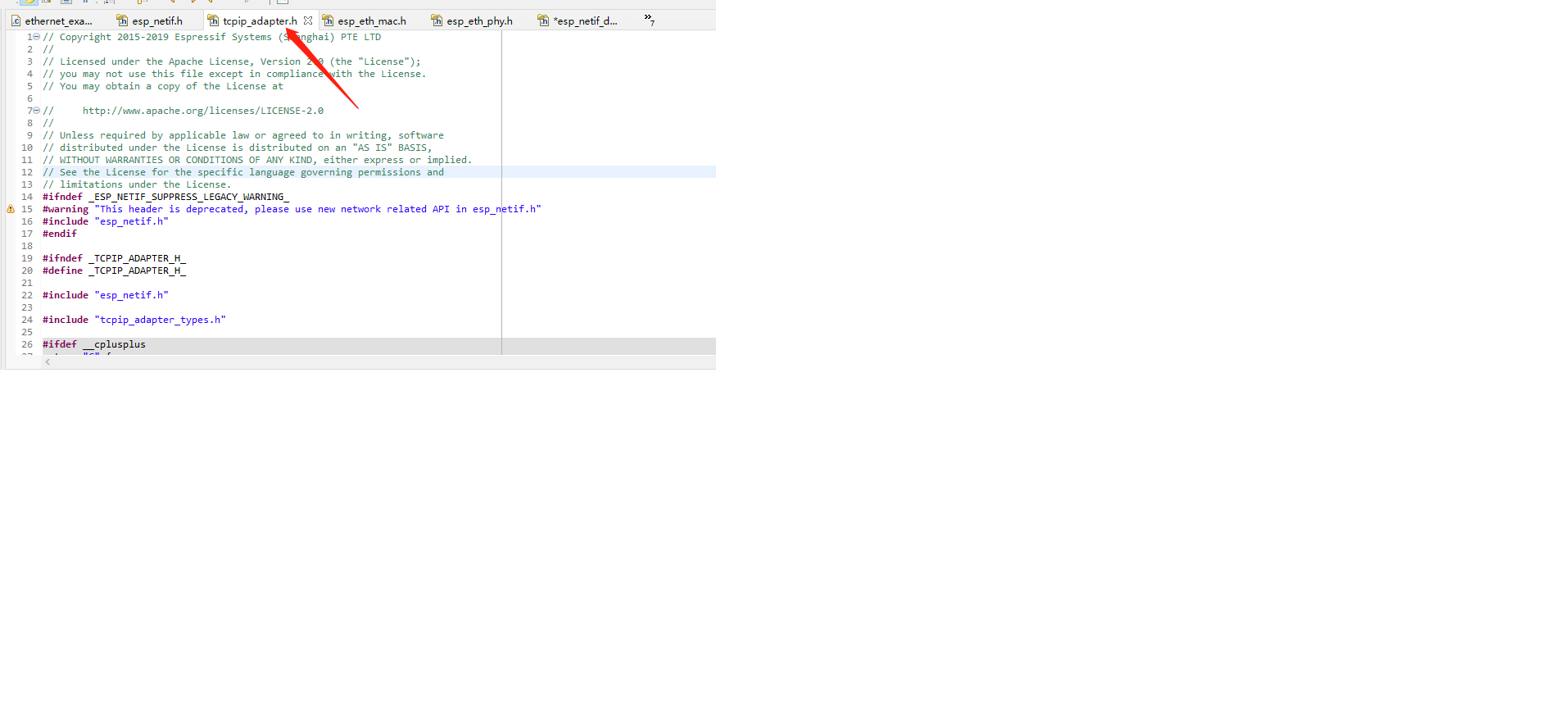
Task: Click the #include "tcpip_adapter_types.h" line
Action: tap(134, 320)
